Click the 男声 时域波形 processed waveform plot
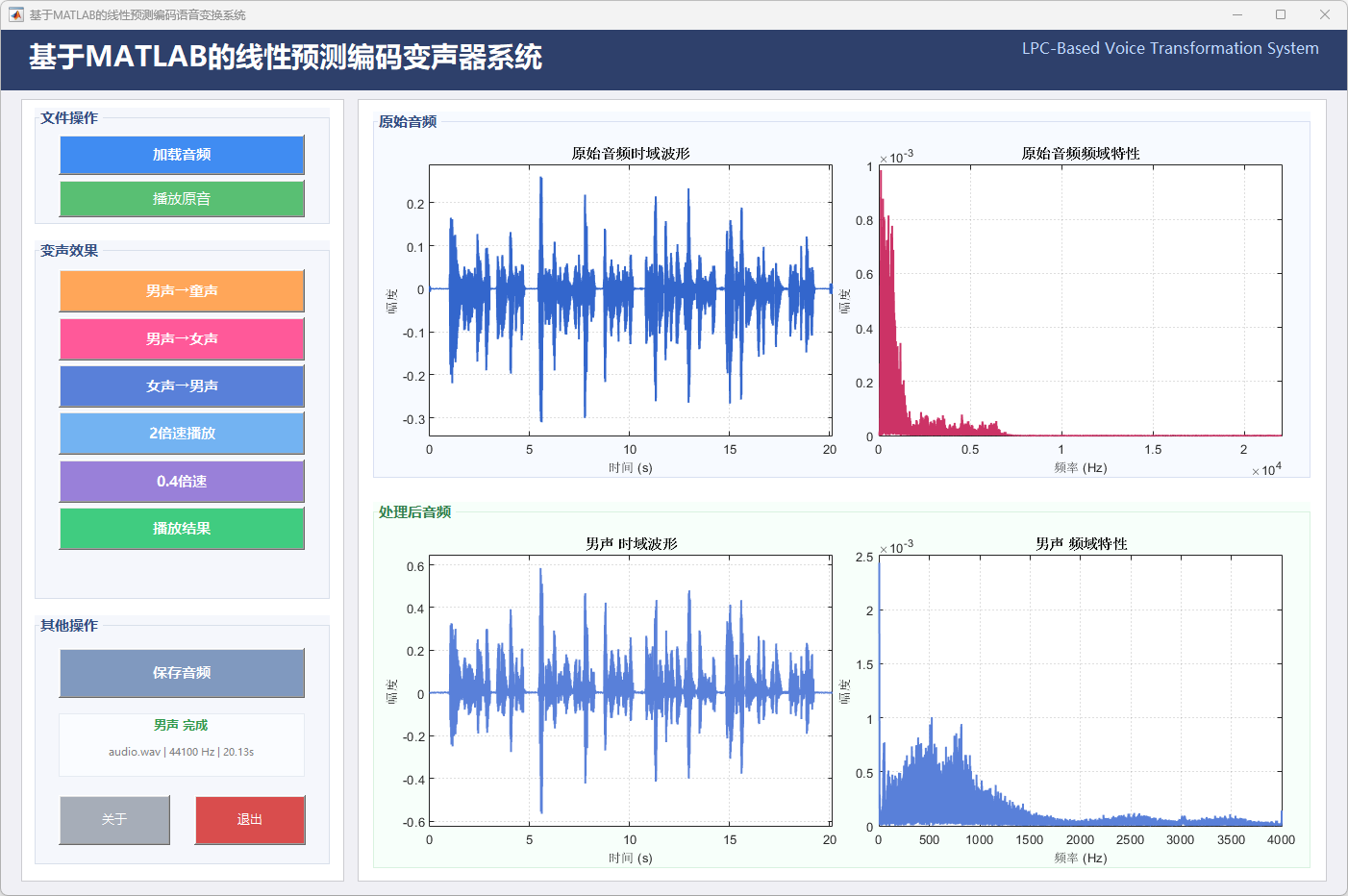1348x896 pixels. point(630,690)
